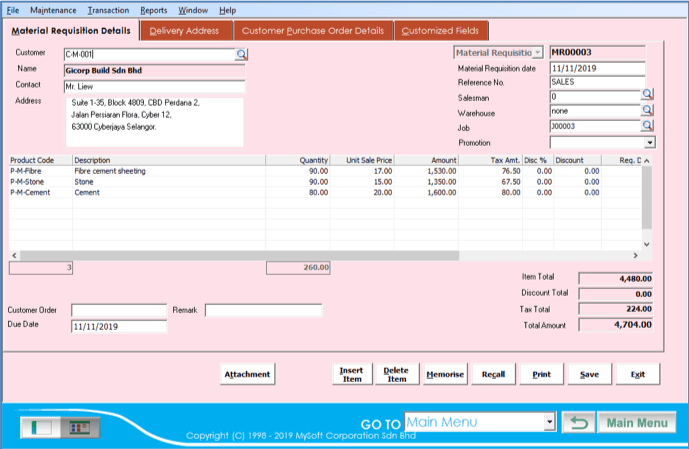689x449 pixels.
Task: Click the Memorise button
Action: click(x=445, y=374)
